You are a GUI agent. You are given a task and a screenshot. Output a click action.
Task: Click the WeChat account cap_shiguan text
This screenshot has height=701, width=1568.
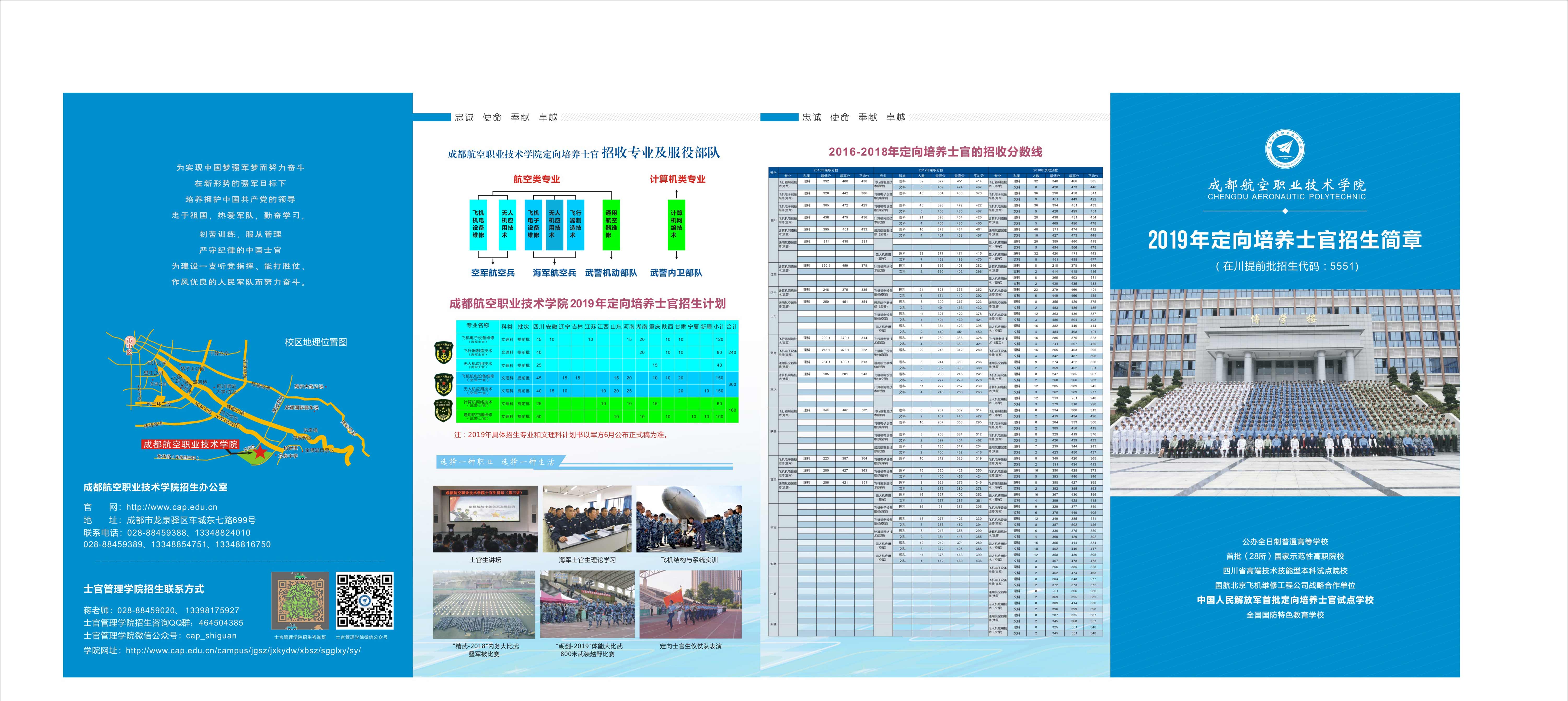[x=211, y=636]
